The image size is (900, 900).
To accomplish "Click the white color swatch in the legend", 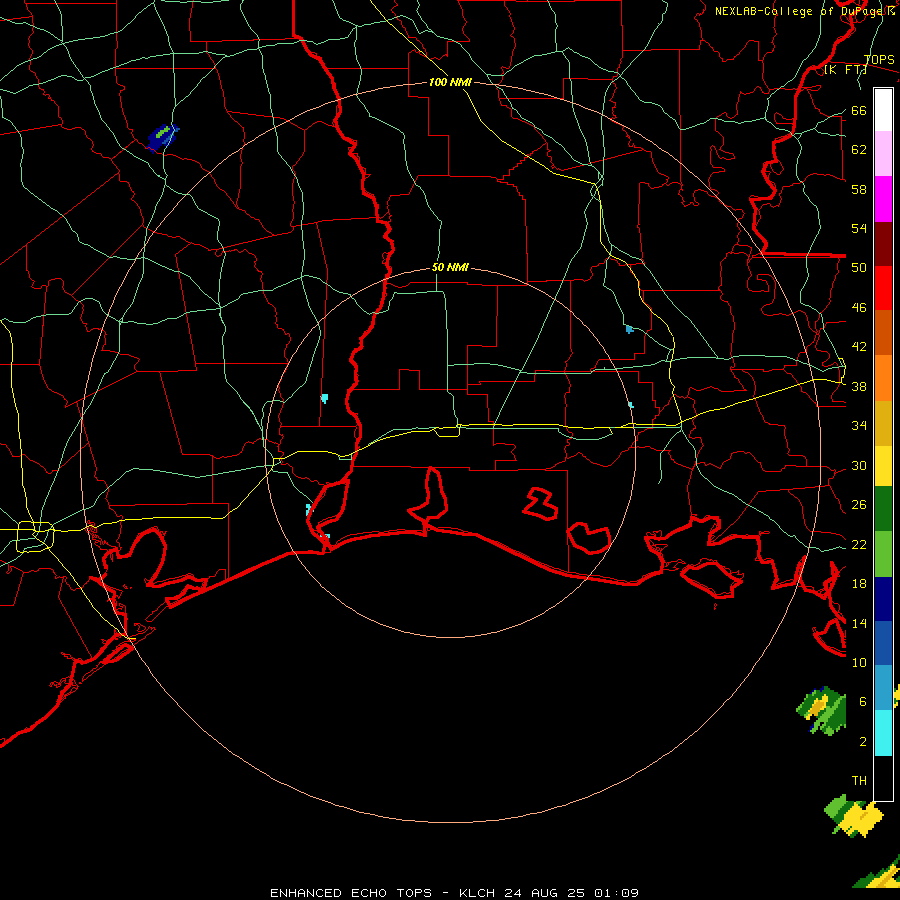I will (883, 110).
